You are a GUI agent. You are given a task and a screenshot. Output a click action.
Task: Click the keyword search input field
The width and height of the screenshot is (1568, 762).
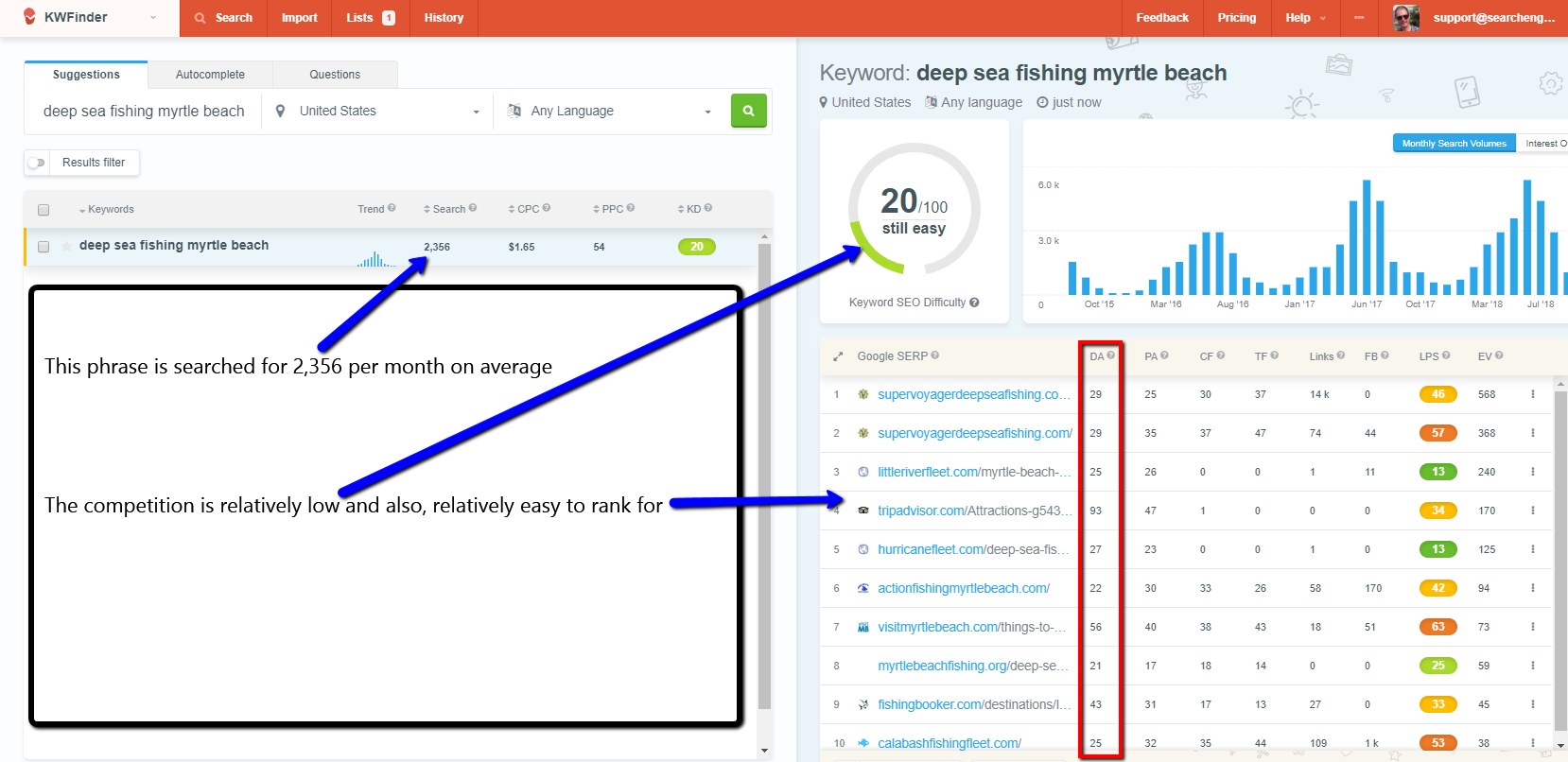click(x=144, y=111)
